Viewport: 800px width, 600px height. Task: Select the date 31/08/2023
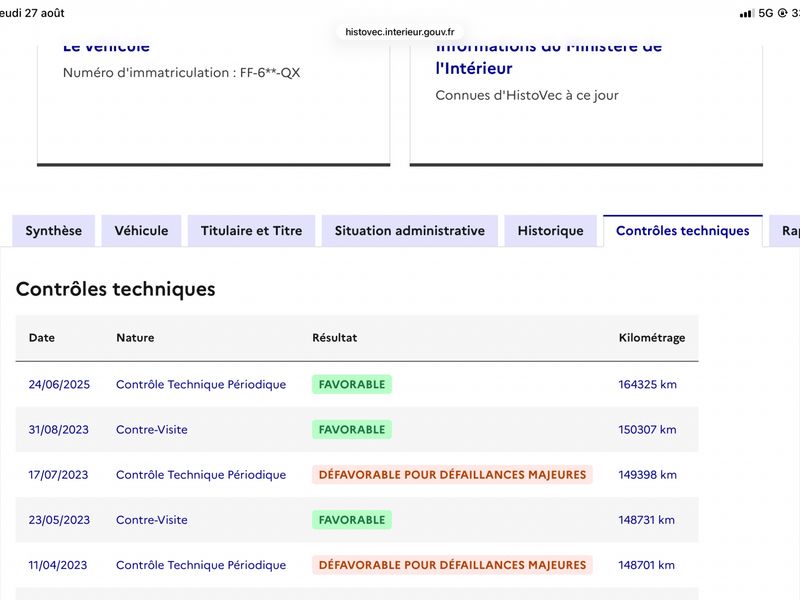tap(59, 430)
